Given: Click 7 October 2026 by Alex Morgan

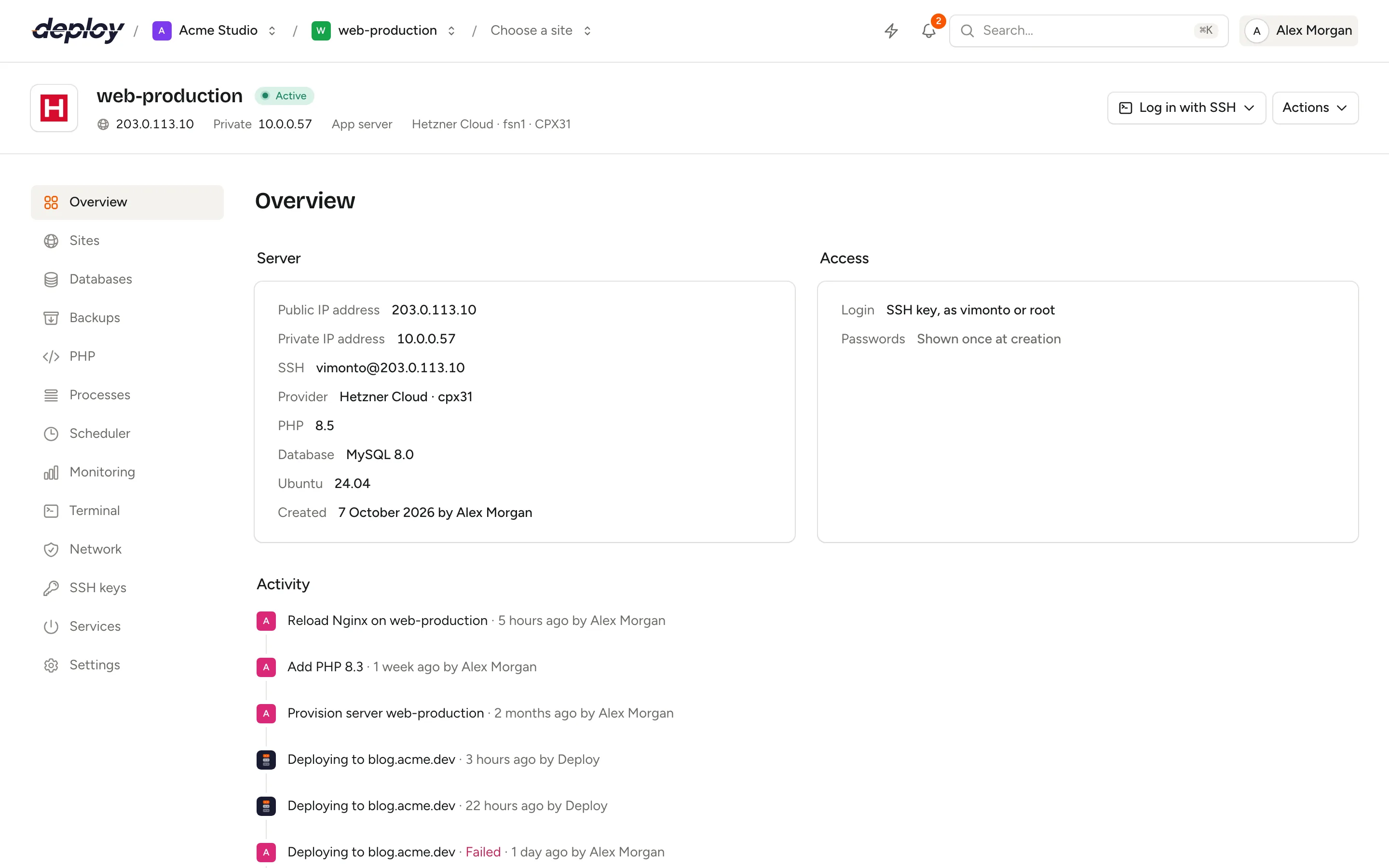Looking at the screenshot, I should coord(435,513).
